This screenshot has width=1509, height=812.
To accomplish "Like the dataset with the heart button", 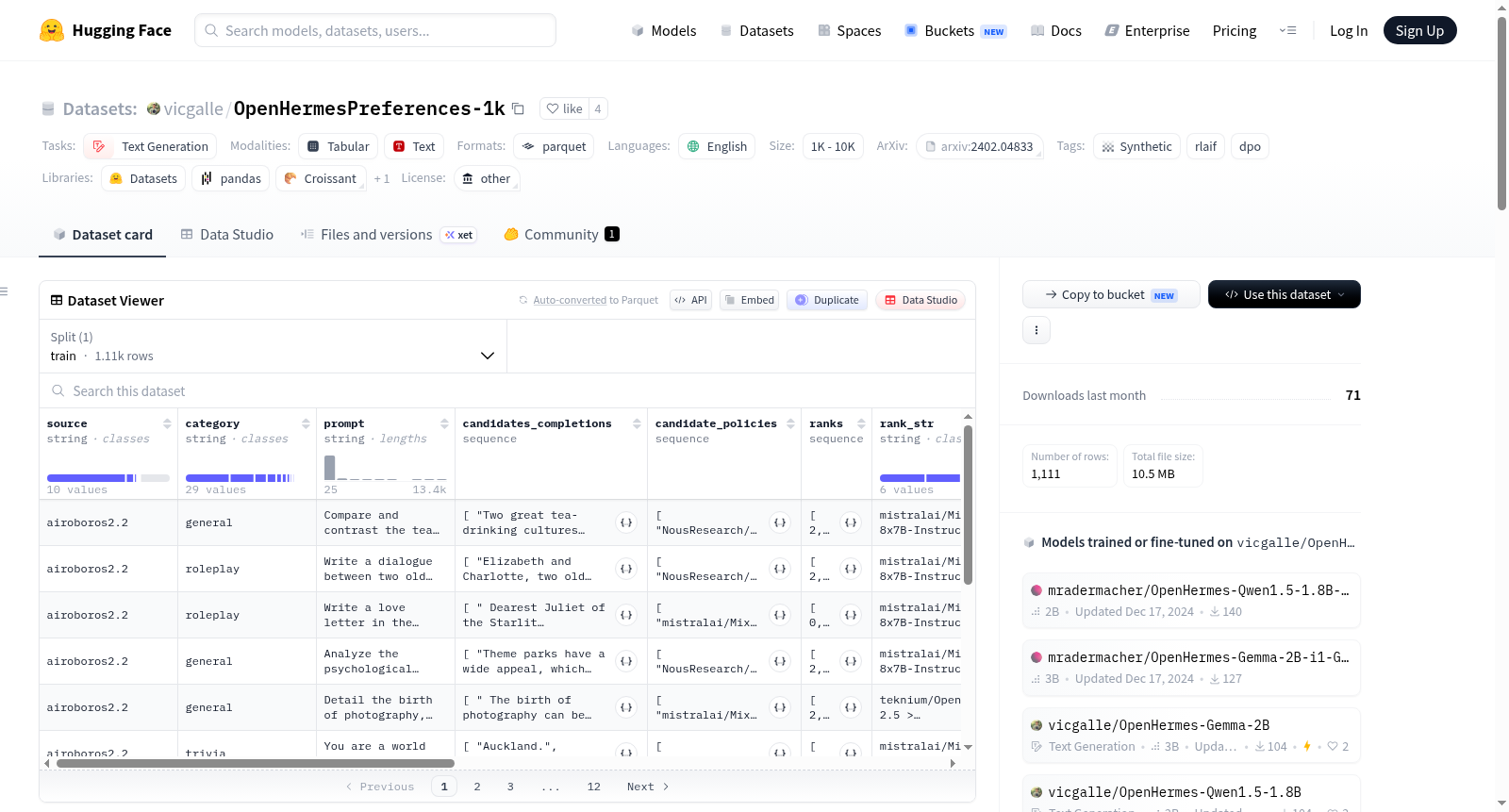I will coord(564,108).
